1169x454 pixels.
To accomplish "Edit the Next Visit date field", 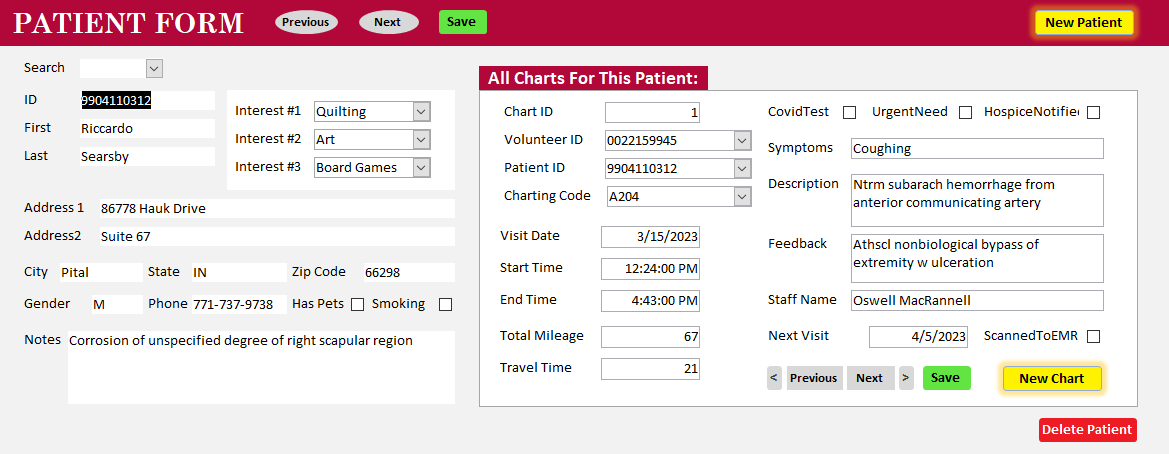I will pos(918,337).
